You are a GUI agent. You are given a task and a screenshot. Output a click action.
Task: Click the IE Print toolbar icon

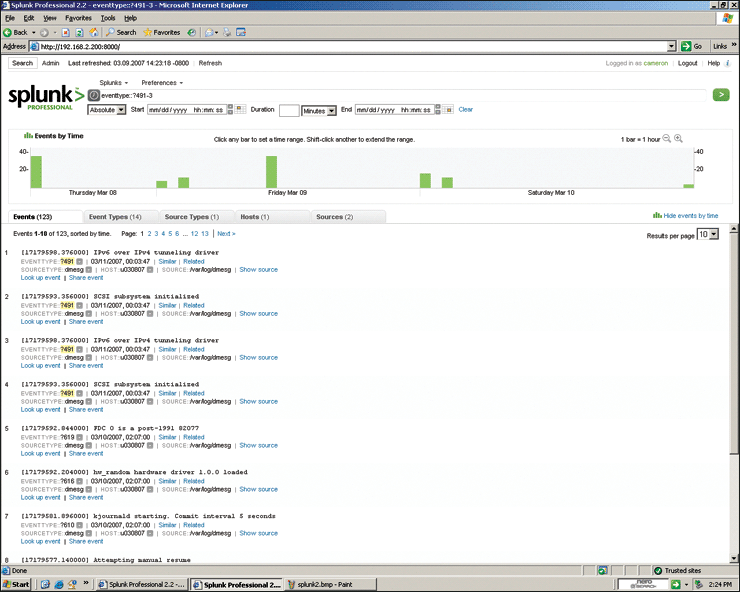tap(227, 33)
